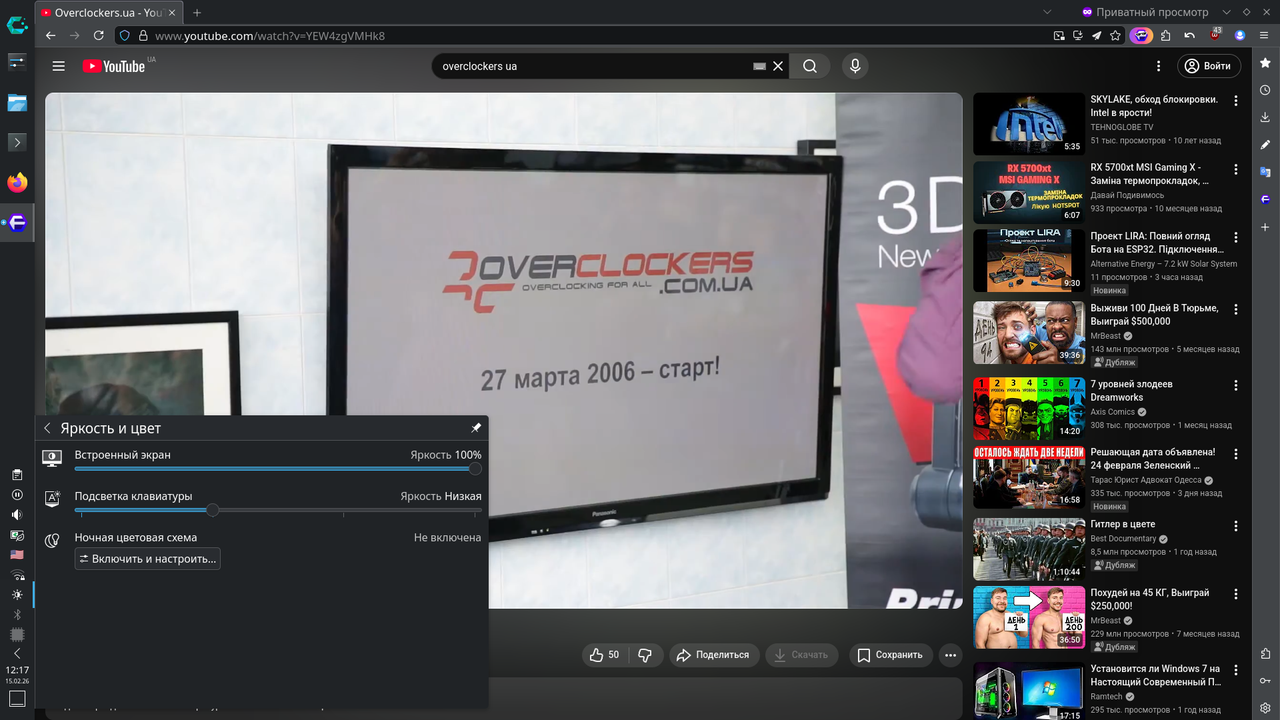Click the Встроенный экран brightness slider
Screen dimensions: 1280x720
[x=278, y=468]
